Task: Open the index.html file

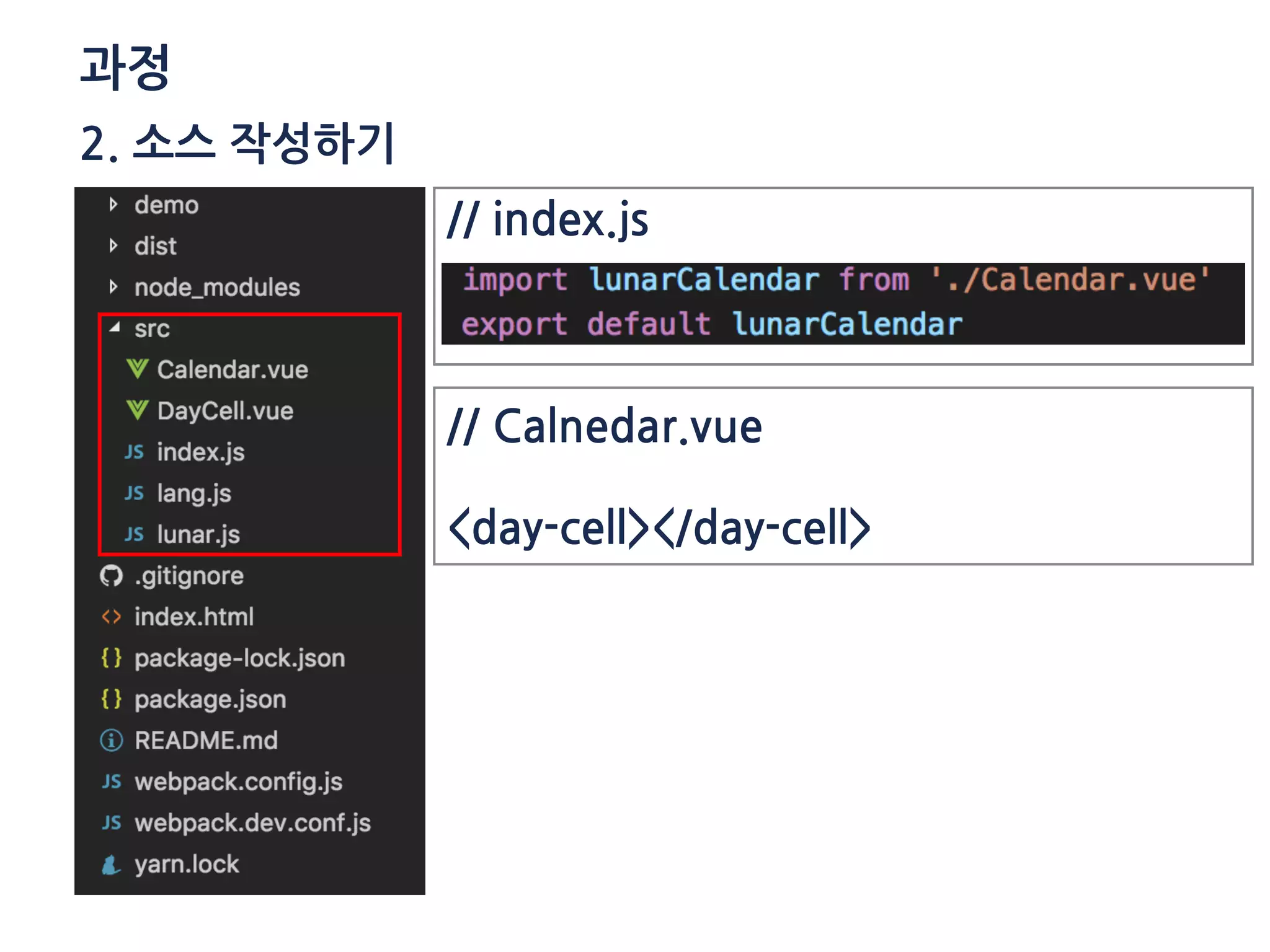Action: (x=194, y=617)
